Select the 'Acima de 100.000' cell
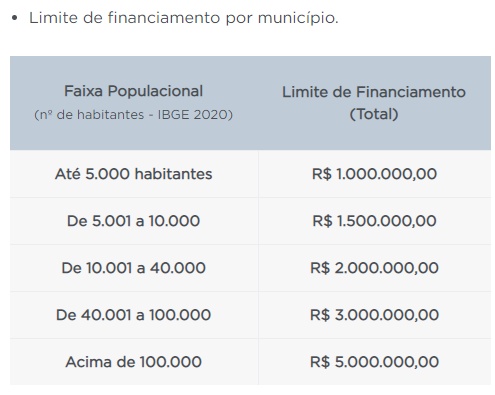 pos(134,362)
